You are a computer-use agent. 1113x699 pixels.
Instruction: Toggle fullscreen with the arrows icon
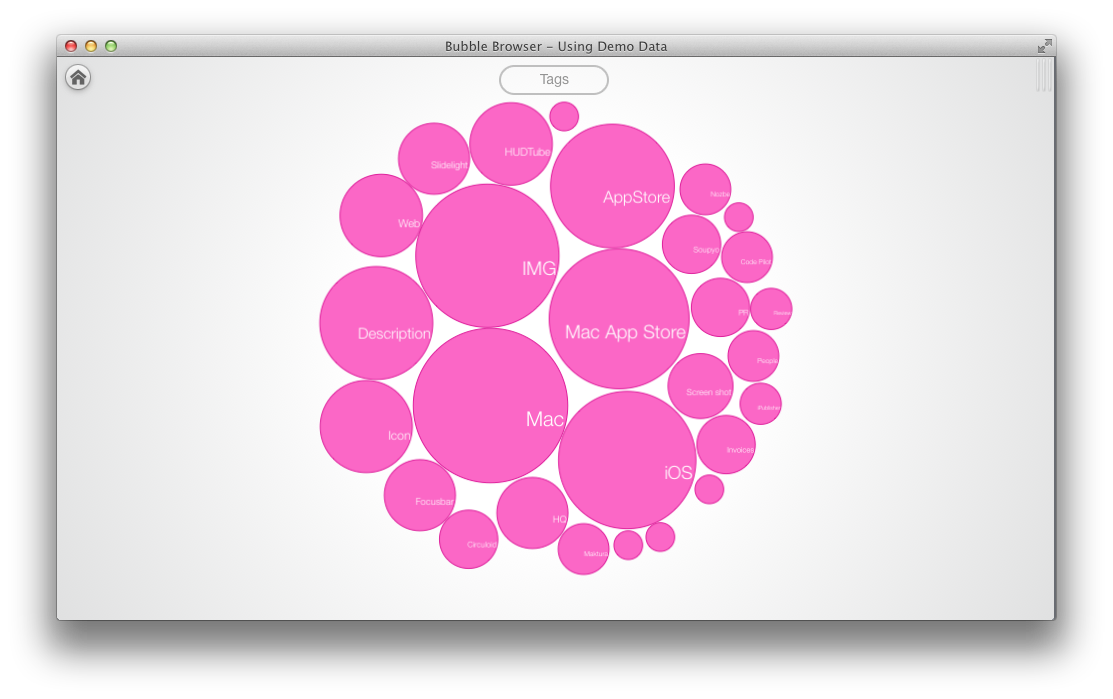tap(1044, 46)
